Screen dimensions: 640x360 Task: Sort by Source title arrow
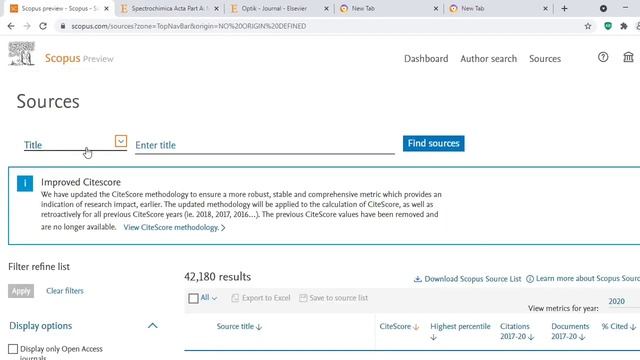[259, 327]
